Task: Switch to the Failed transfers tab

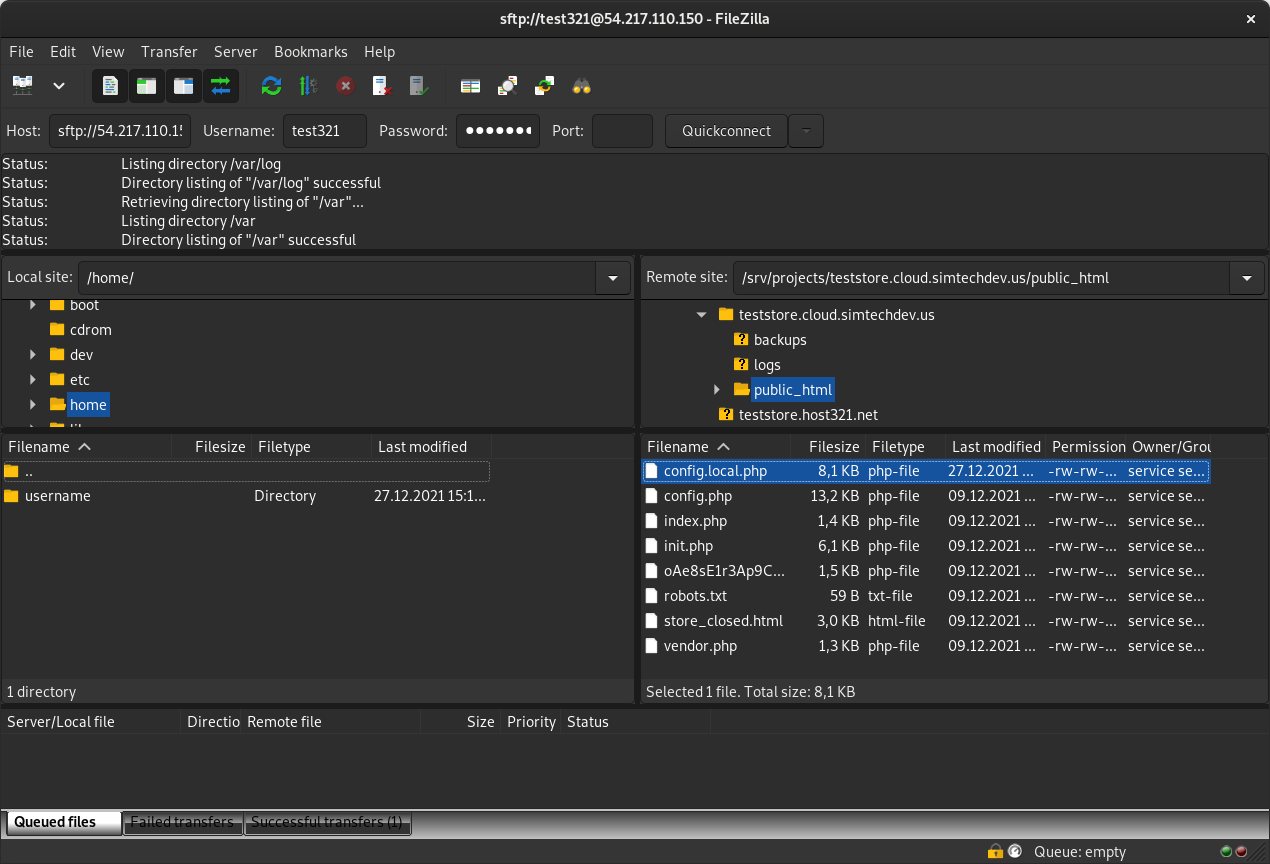Action: [182, 823]
